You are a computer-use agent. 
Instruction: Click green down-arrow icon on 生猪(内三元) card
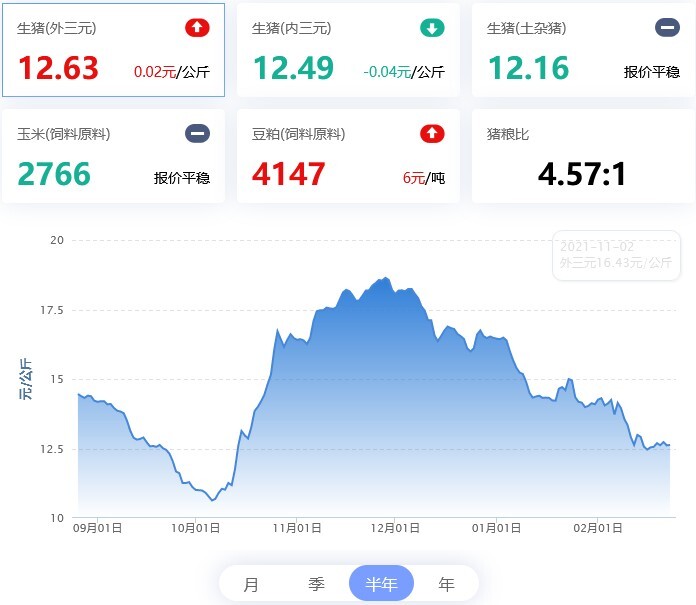[x=432, y=28]
